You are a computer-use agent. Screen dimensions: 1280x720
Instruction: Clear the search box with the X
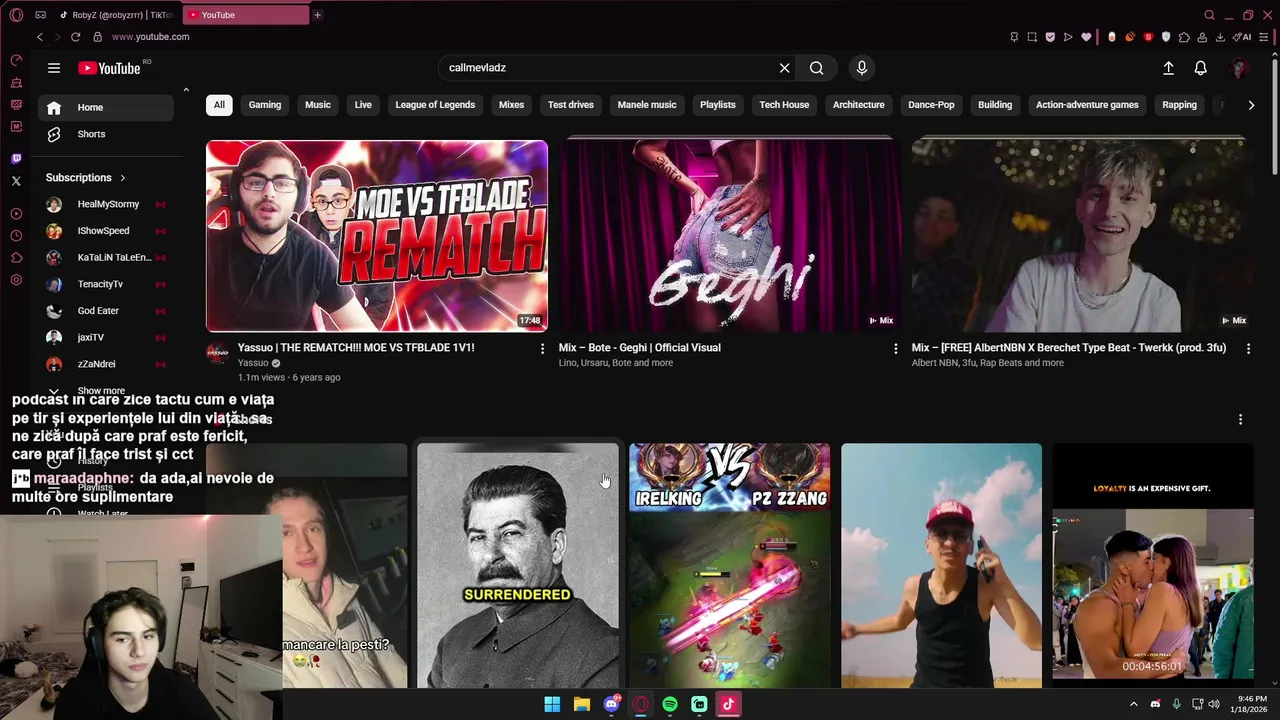pyautogui.click(x=785, y=68)
